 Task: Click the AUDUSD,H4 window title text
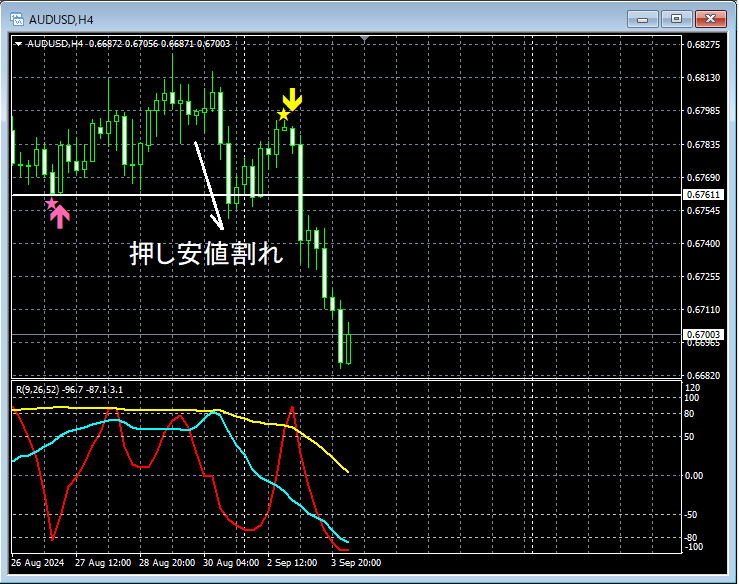click(x=61, y=20)
